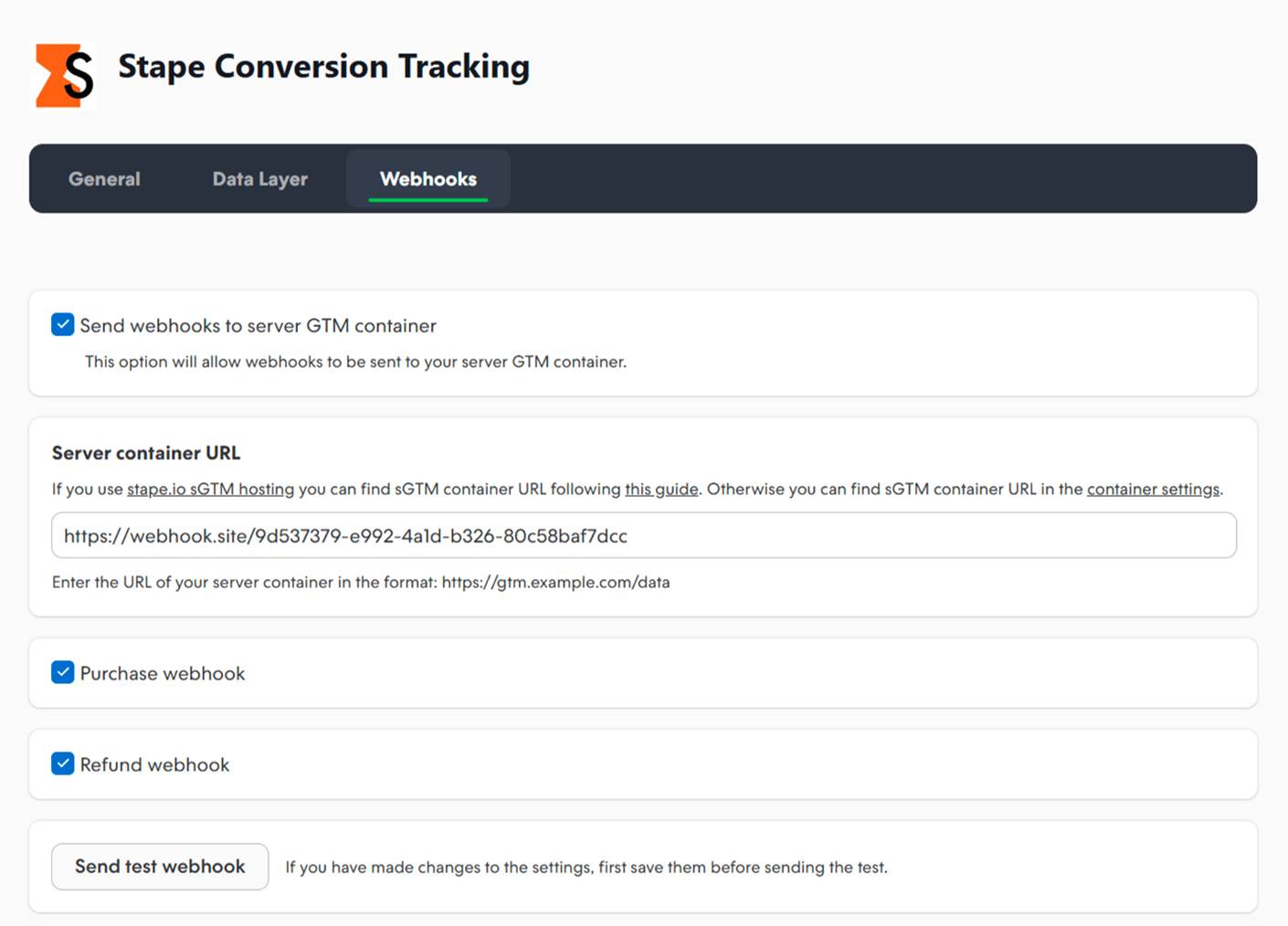Click the Send test webhook button
Screen dimensions: 1288x926
pos(160,867)
